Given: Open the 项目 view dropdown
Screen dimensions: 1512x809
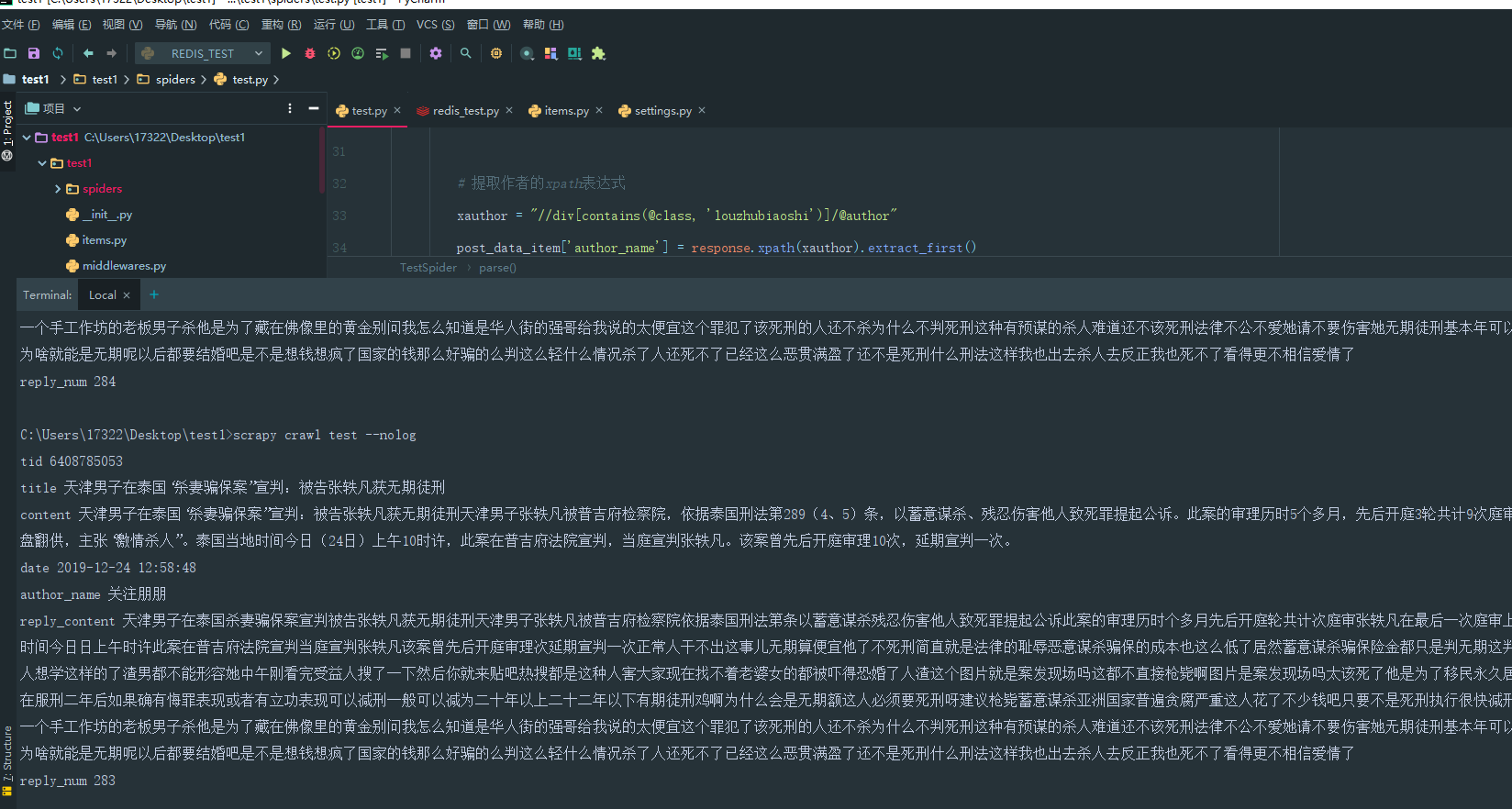Looking at the screenshot, I should [x=77, y=108].
